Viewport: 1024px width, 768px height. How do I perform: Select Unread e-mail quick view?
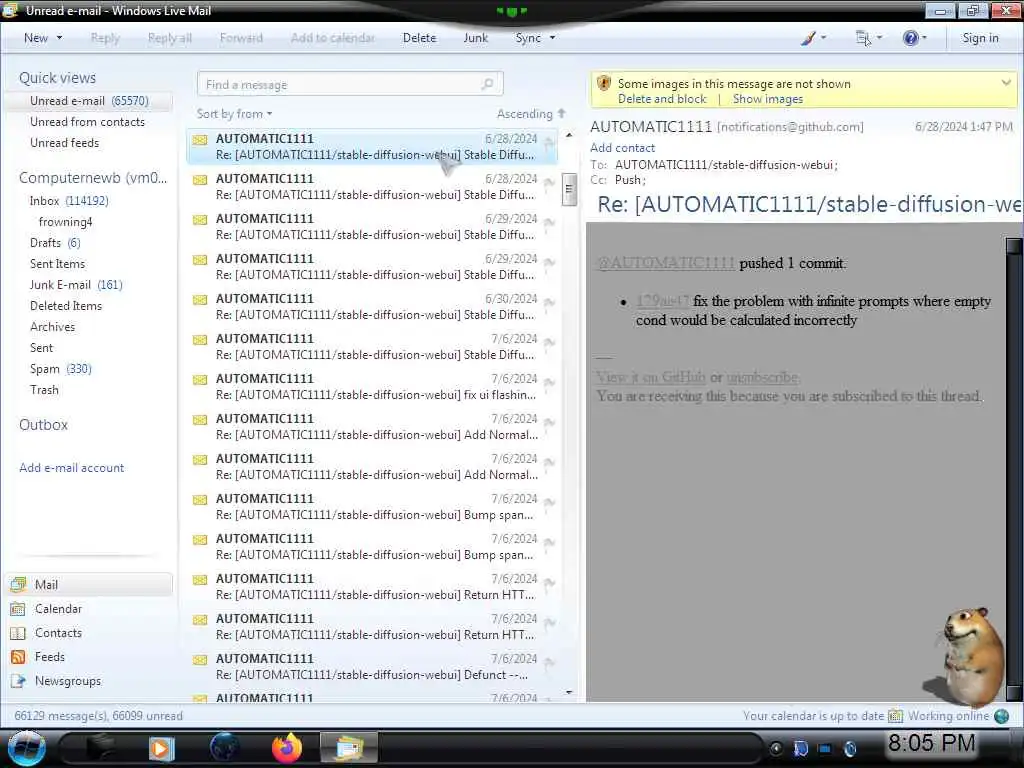pos(89,101)
